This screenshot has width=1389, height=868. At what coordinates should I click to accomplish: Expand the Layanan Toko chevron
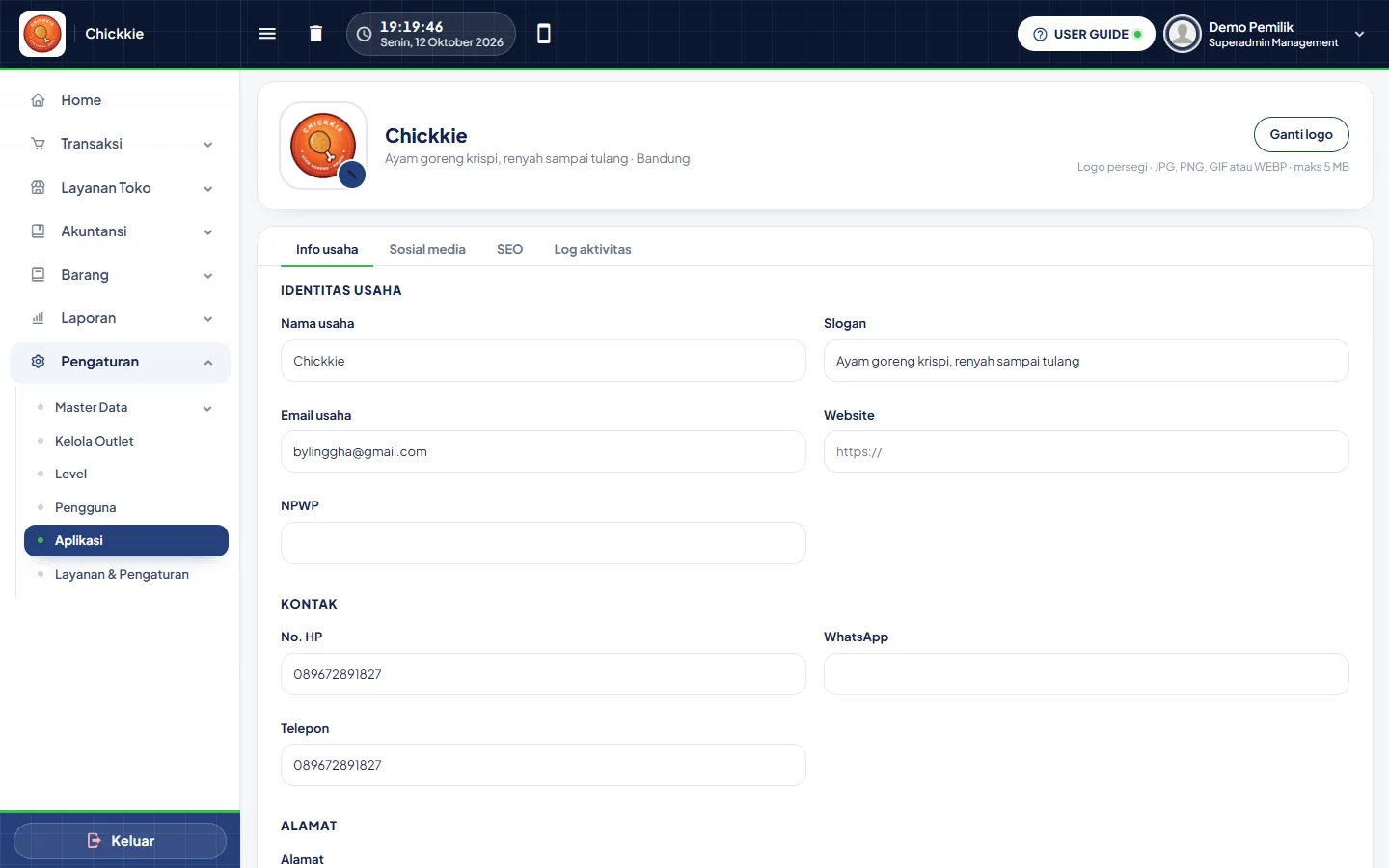(208, 189)
